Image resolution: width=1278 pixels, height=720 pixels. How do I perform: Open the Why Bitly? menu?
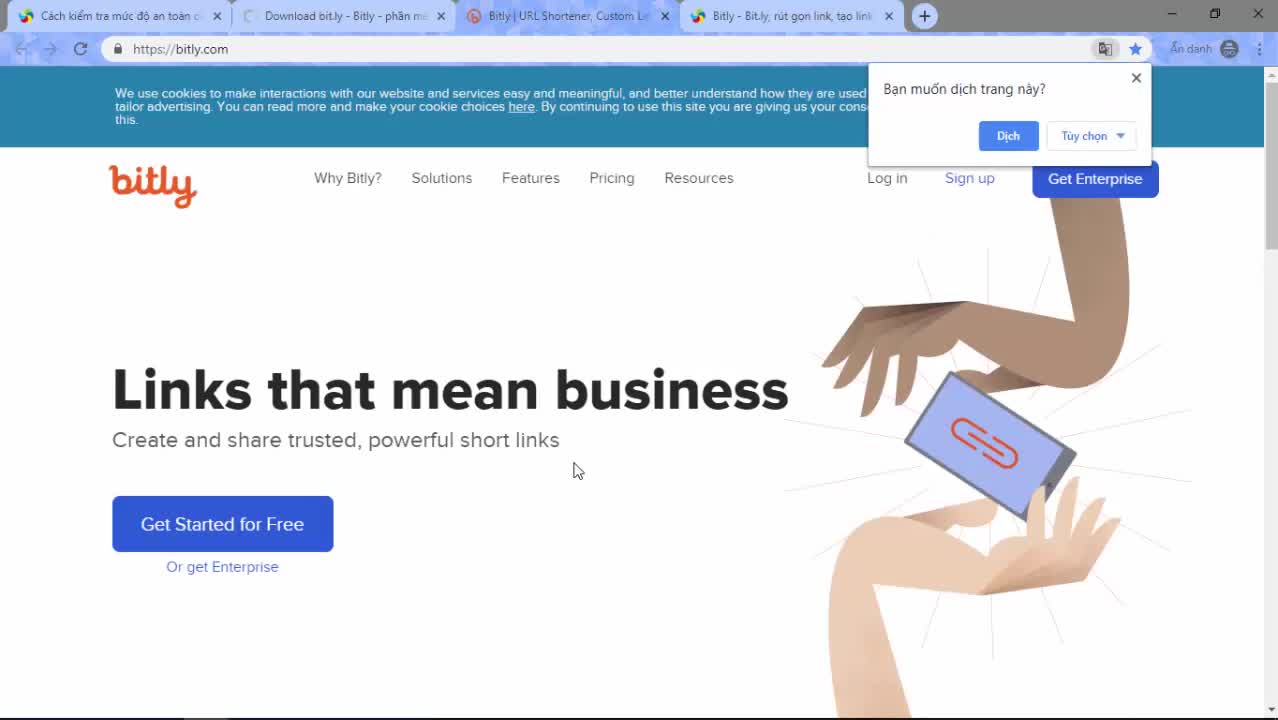[348, 178]
